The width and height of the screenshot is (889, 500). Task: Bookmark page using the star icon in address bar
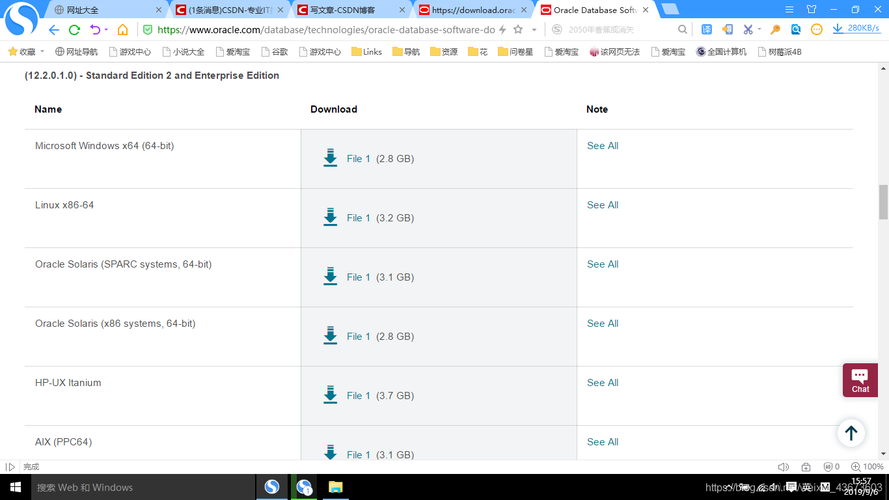pos(518,30)
